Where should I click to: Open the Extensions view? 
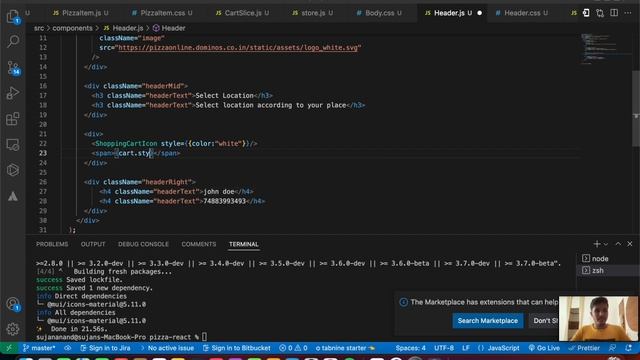coord(13,119)
